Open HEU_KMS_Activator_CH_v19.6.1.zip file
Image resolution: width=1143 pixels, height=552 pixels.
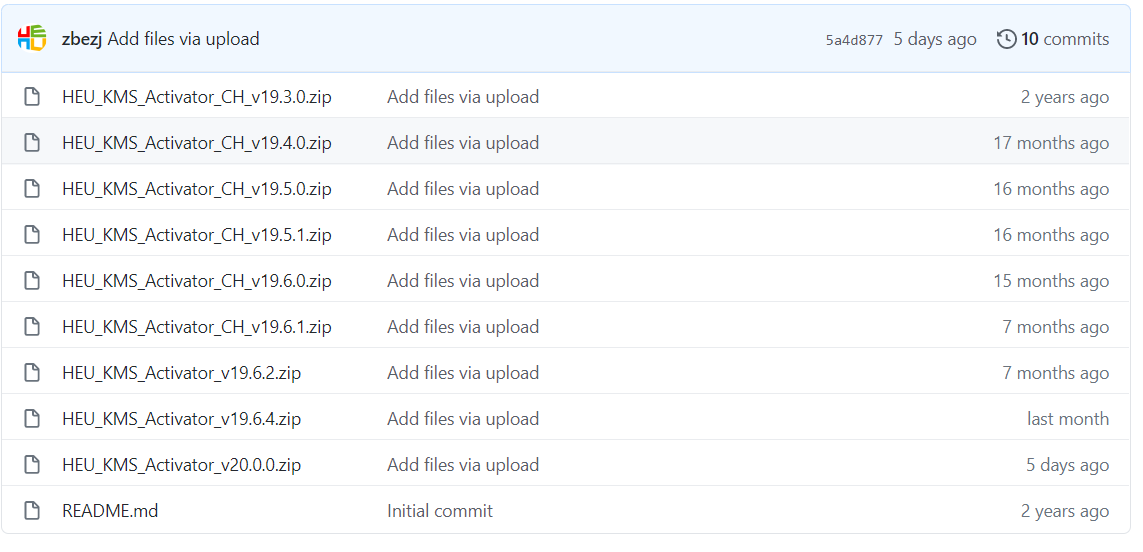[197, 327]
